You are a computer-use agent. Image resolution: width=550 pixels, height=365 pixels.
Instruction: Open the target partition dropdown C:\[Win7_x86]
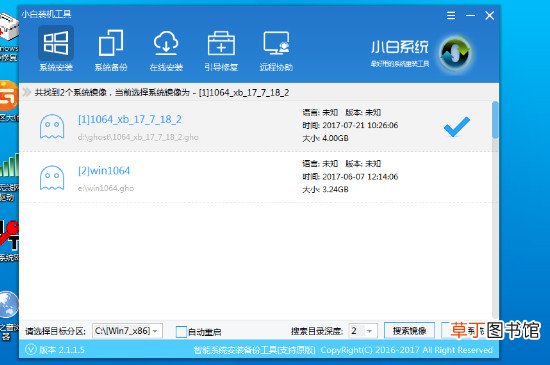127,331
